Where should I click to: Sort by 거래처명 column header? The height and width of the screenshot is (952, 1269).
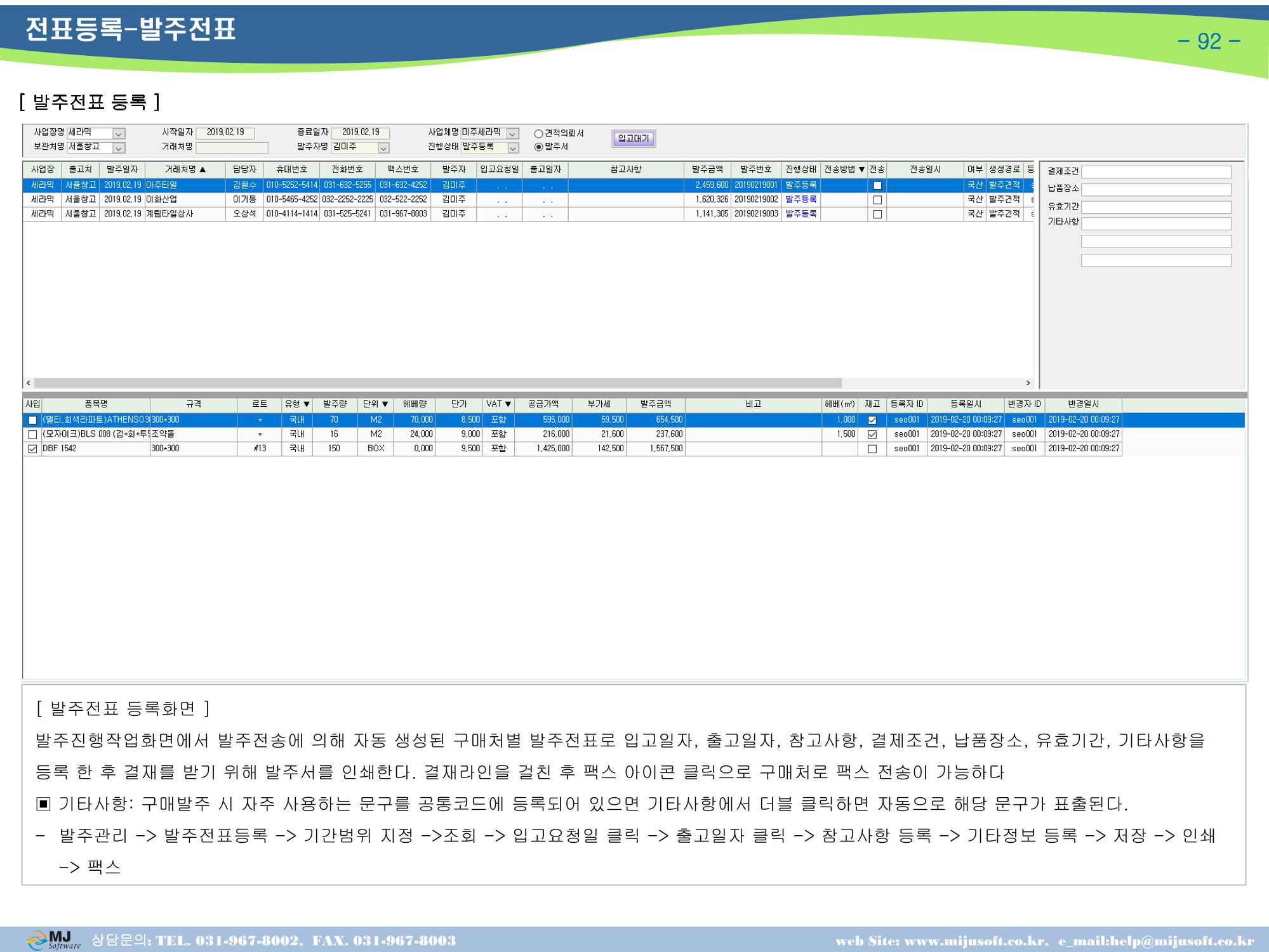[185, 169]
